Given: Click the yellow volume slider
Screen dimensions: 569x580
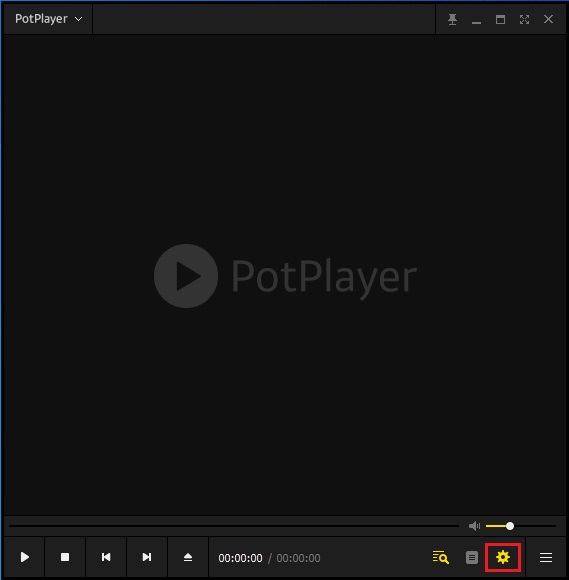Looking at the screenshot, I should point(521,526).
